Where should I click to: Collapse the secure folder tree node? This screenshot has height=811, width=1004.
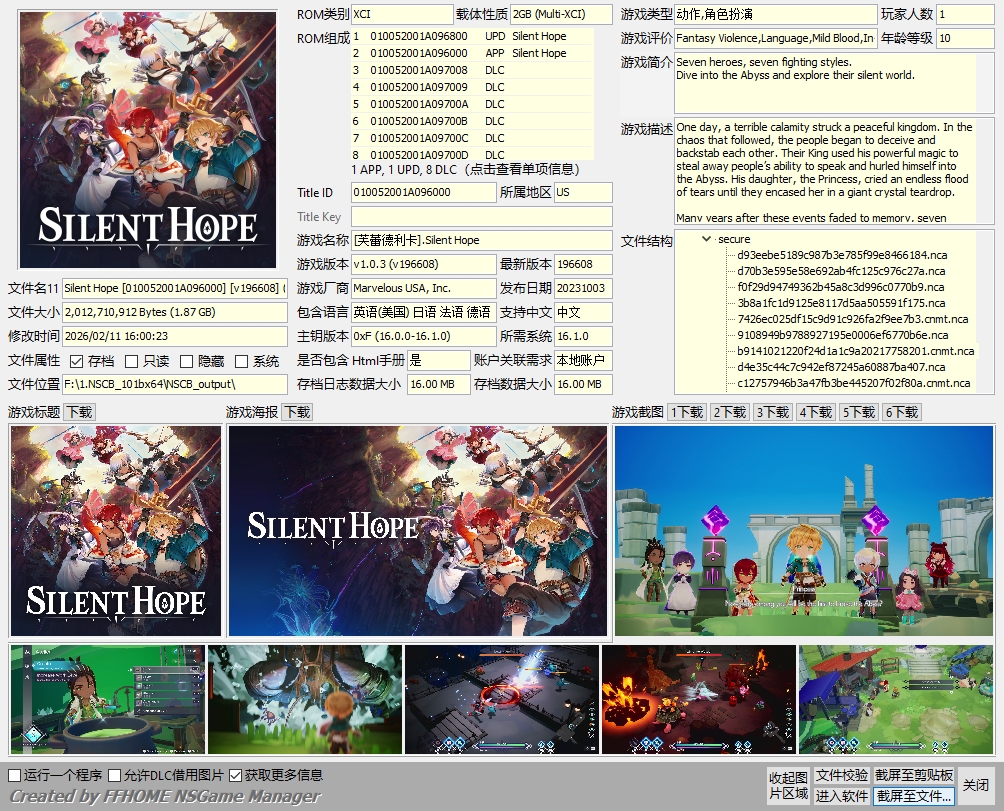706,239
